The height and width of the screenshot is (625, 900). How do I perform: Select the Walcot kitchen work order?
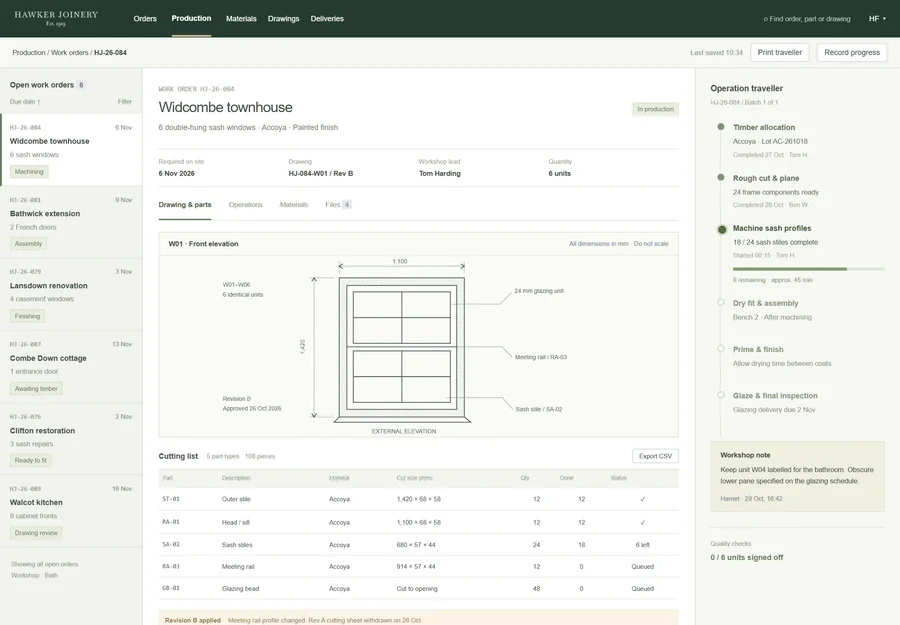[x=71, y=511]
